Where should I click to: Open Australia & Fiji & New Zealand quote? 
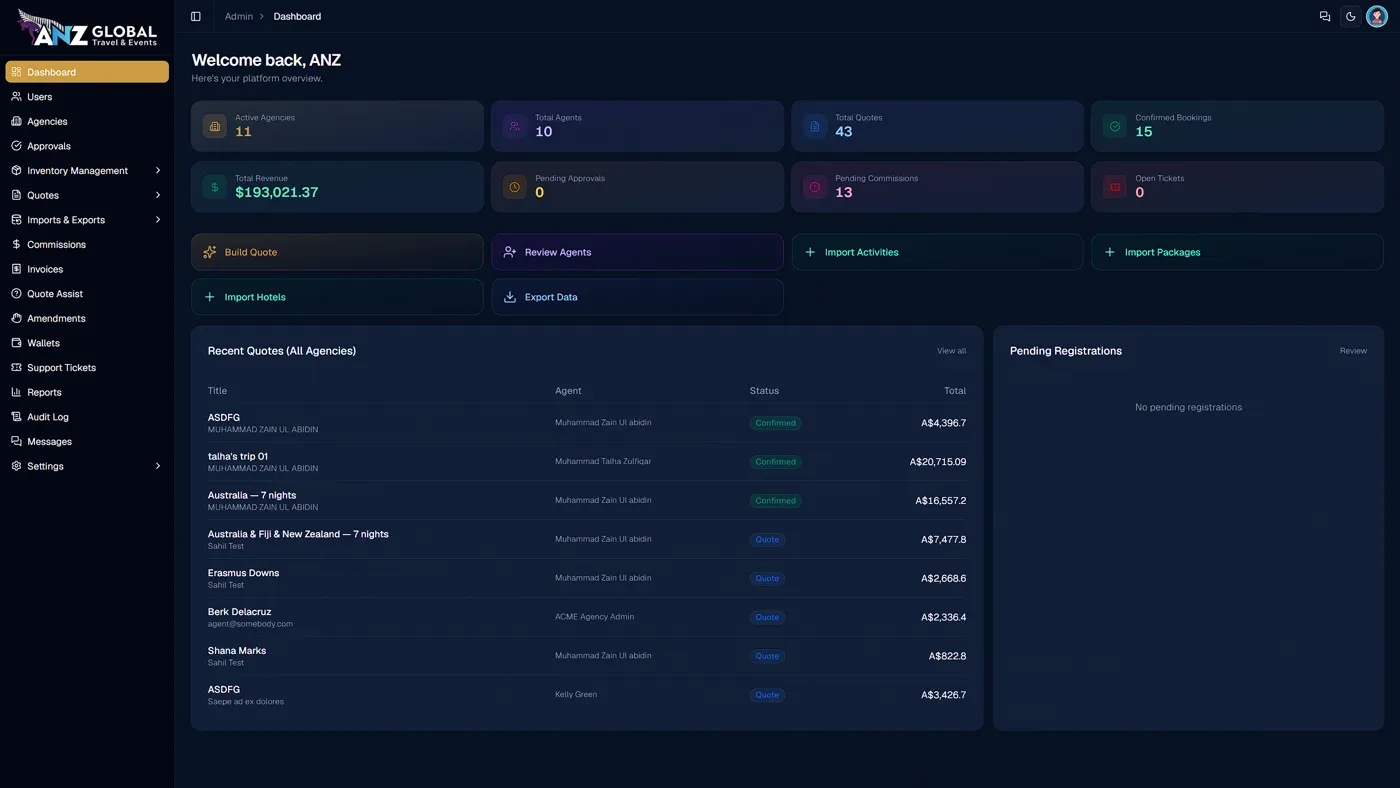[x=587, y=539]
